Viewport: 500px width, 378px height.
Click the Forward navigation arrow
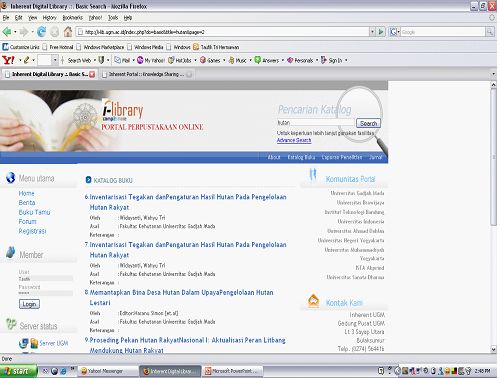(24, 32)
